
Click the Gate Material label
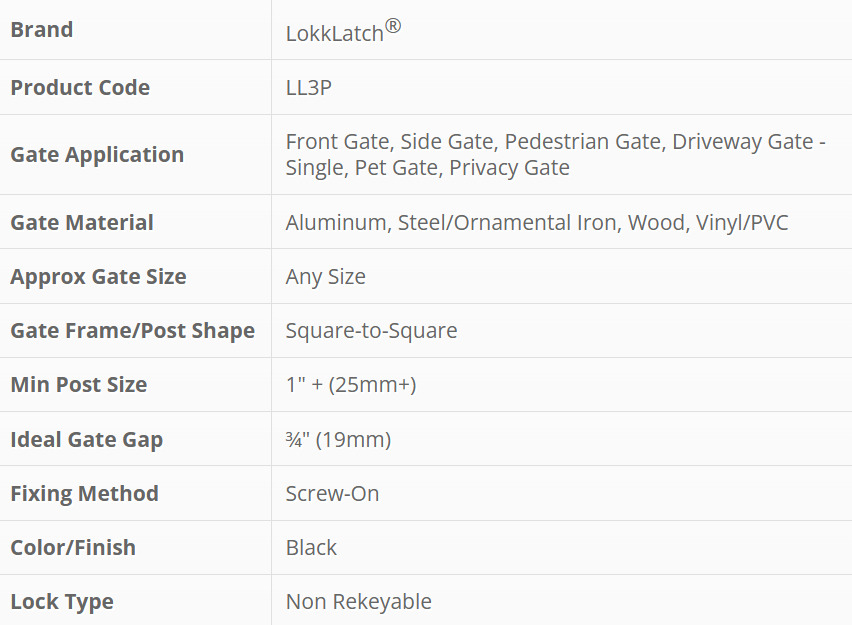point(82,223)
